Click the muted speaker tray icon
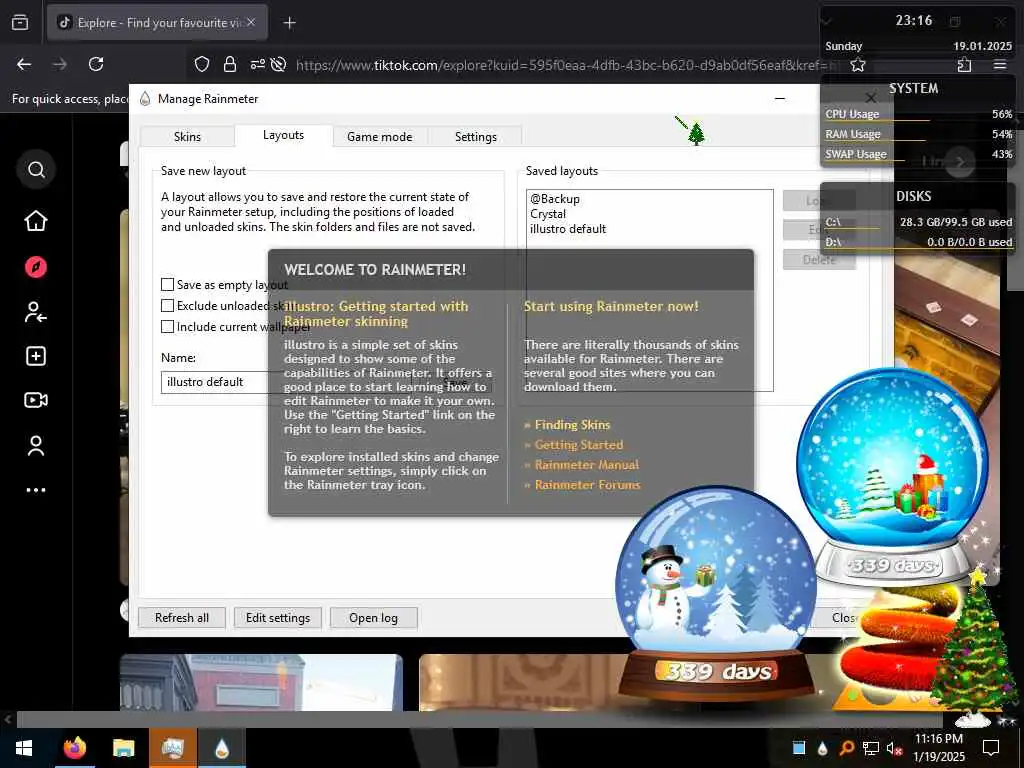1024x768 pixels. [x=894, y=748]
